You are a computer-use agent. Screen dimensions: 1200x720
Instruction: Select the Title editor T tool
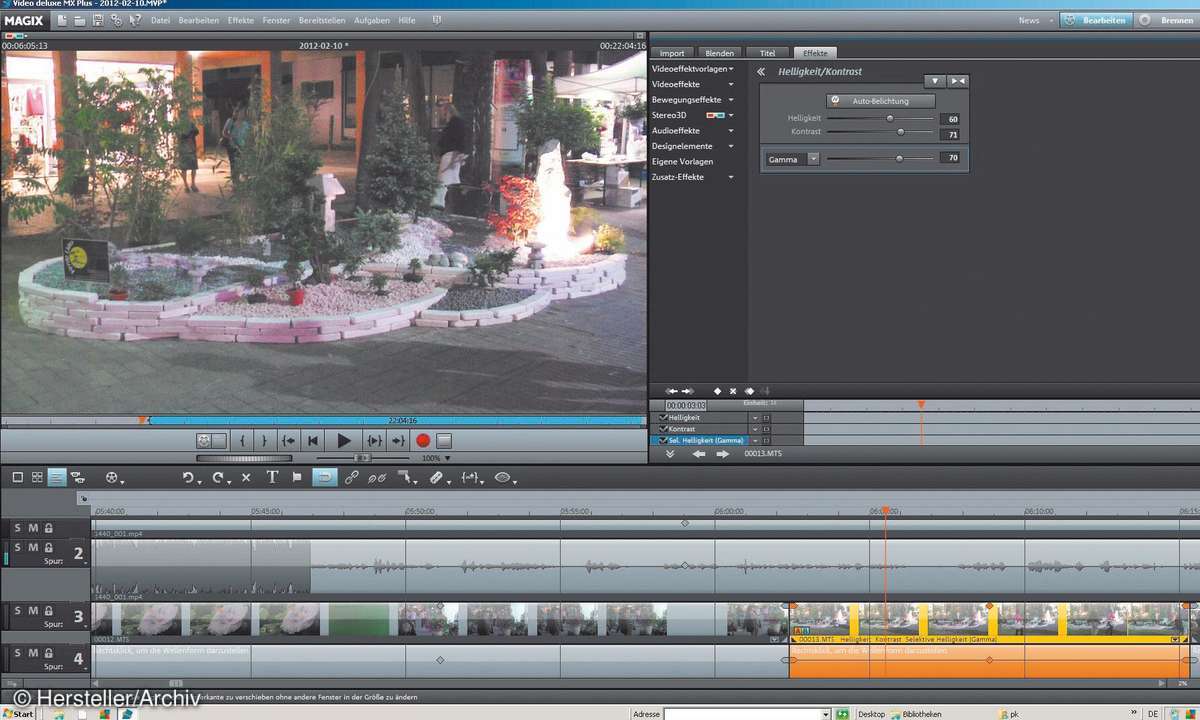pyautogui.click(x=273, y=478)
